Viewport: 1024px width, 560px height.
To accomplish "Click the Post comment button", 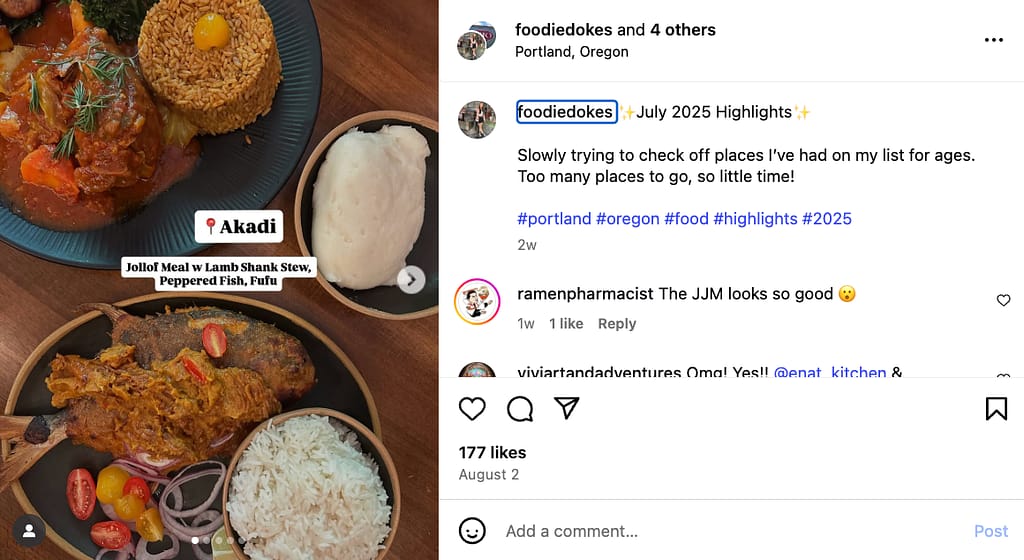I will point(991,531).
